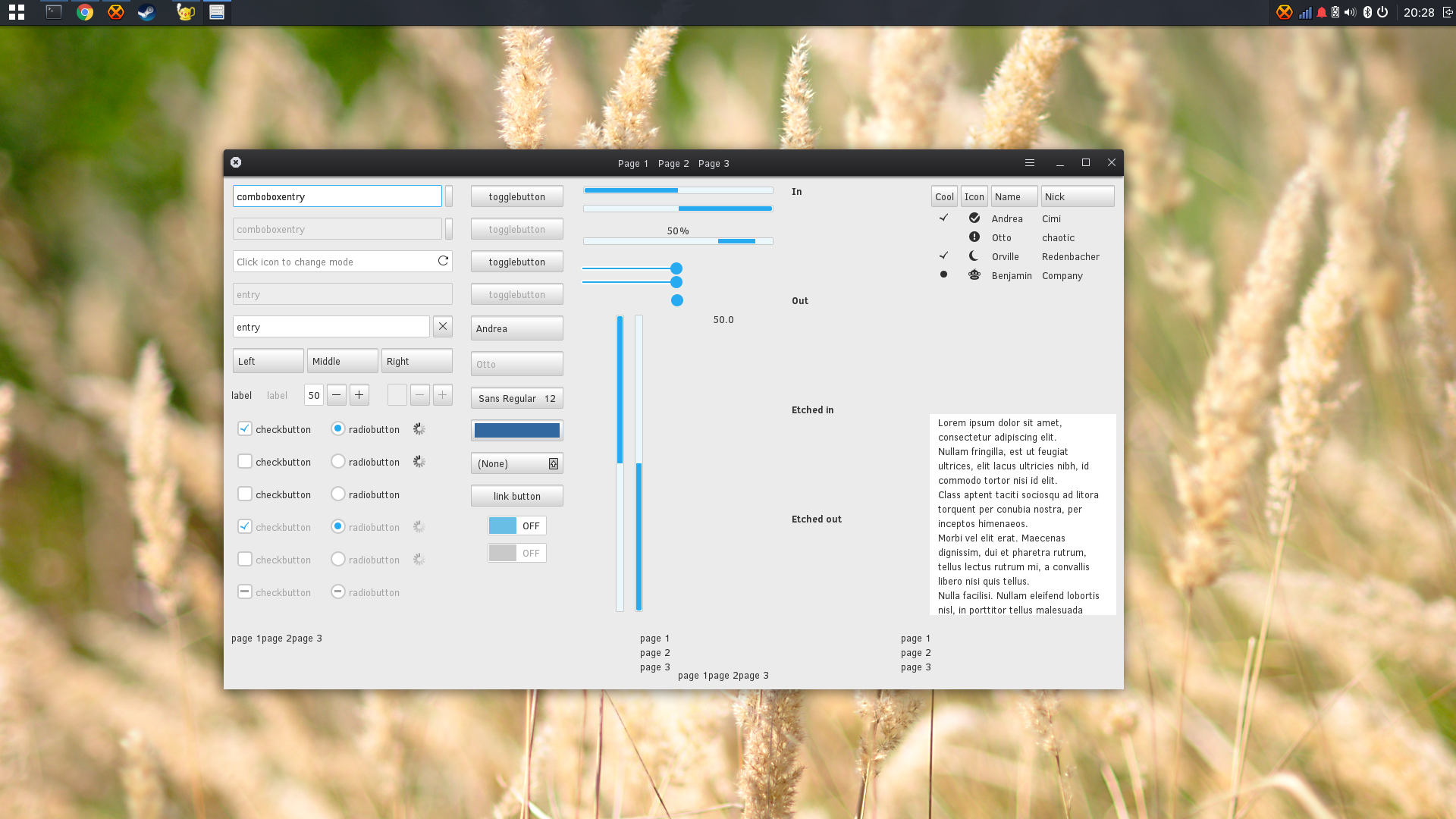Increase the spin value 50 with plus
Screen dimensions: 1456x819
coord(359,395)
